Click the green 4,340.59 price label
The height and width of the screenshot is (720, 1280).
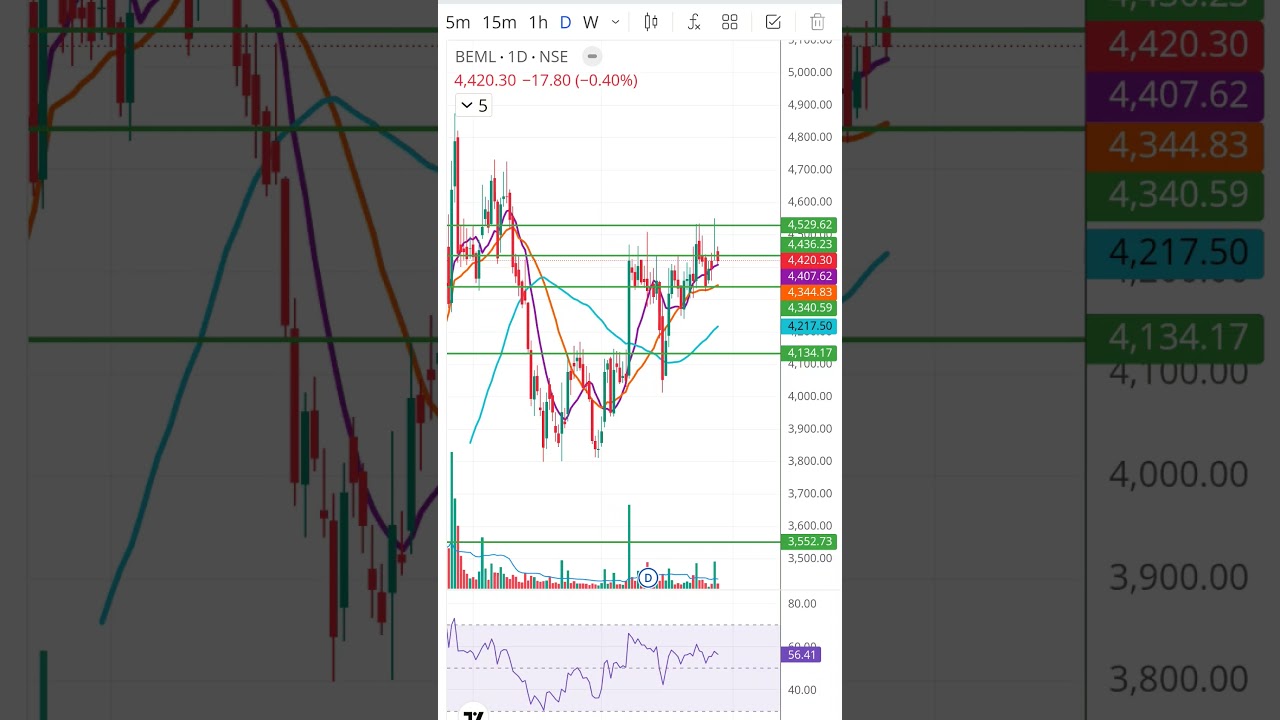tap(810, 308)
